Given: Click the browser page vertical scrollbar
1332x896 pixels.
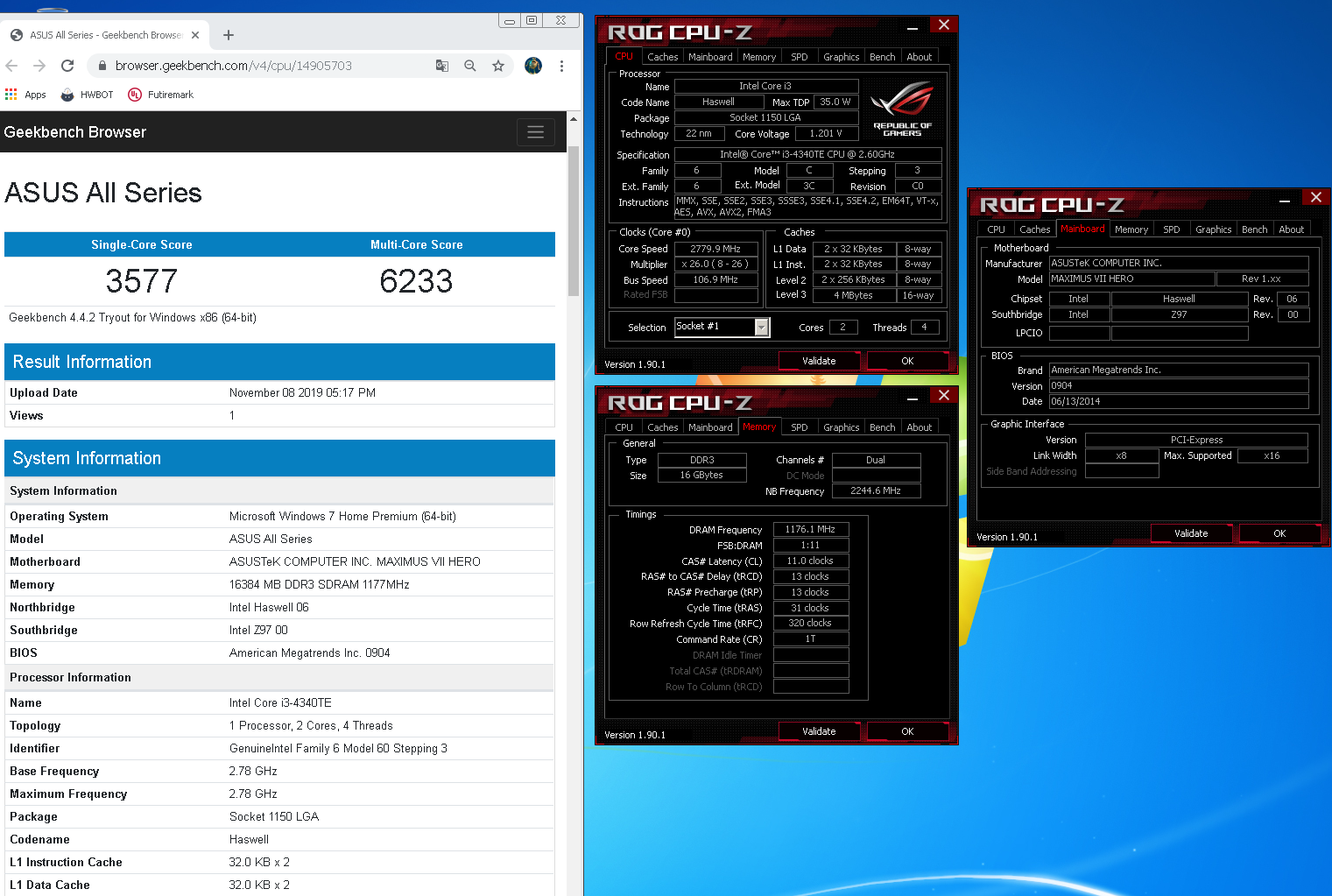Looking at the screenshot, I should (574, 221).
